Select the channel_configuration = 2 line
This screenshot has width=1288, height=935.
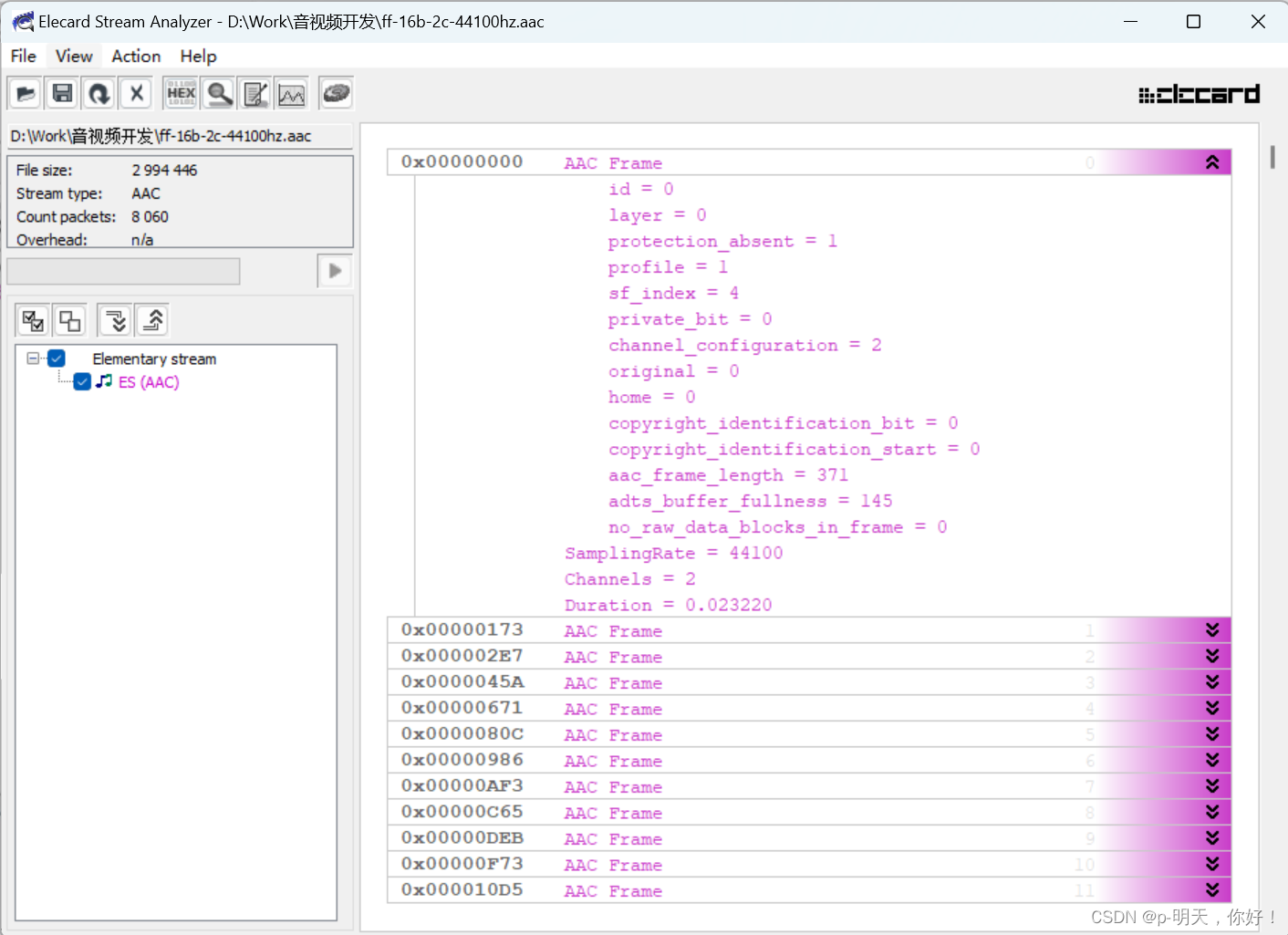744,345
